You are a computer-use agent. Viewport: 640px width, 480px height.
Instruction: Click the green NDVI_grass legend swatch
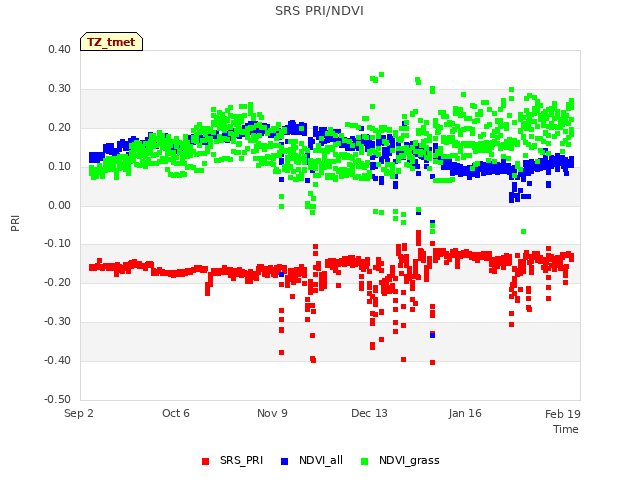pyautogui.click(x=364, y=461)
